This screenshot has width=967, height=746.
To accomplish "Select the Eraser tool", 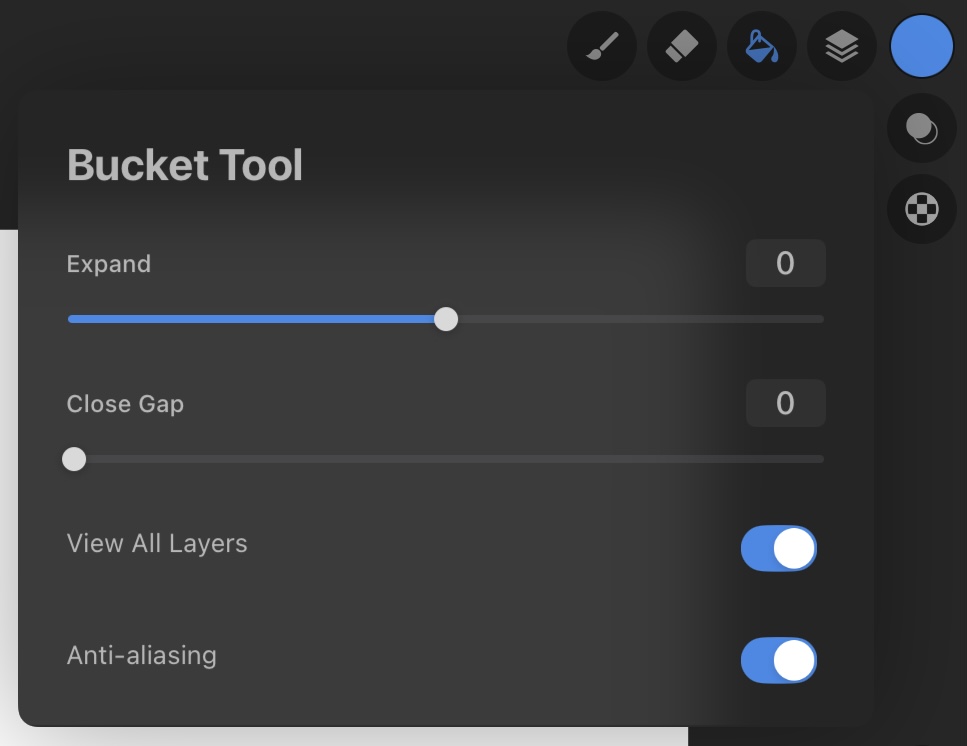I will pyautogui.click(x=681, y=46).
